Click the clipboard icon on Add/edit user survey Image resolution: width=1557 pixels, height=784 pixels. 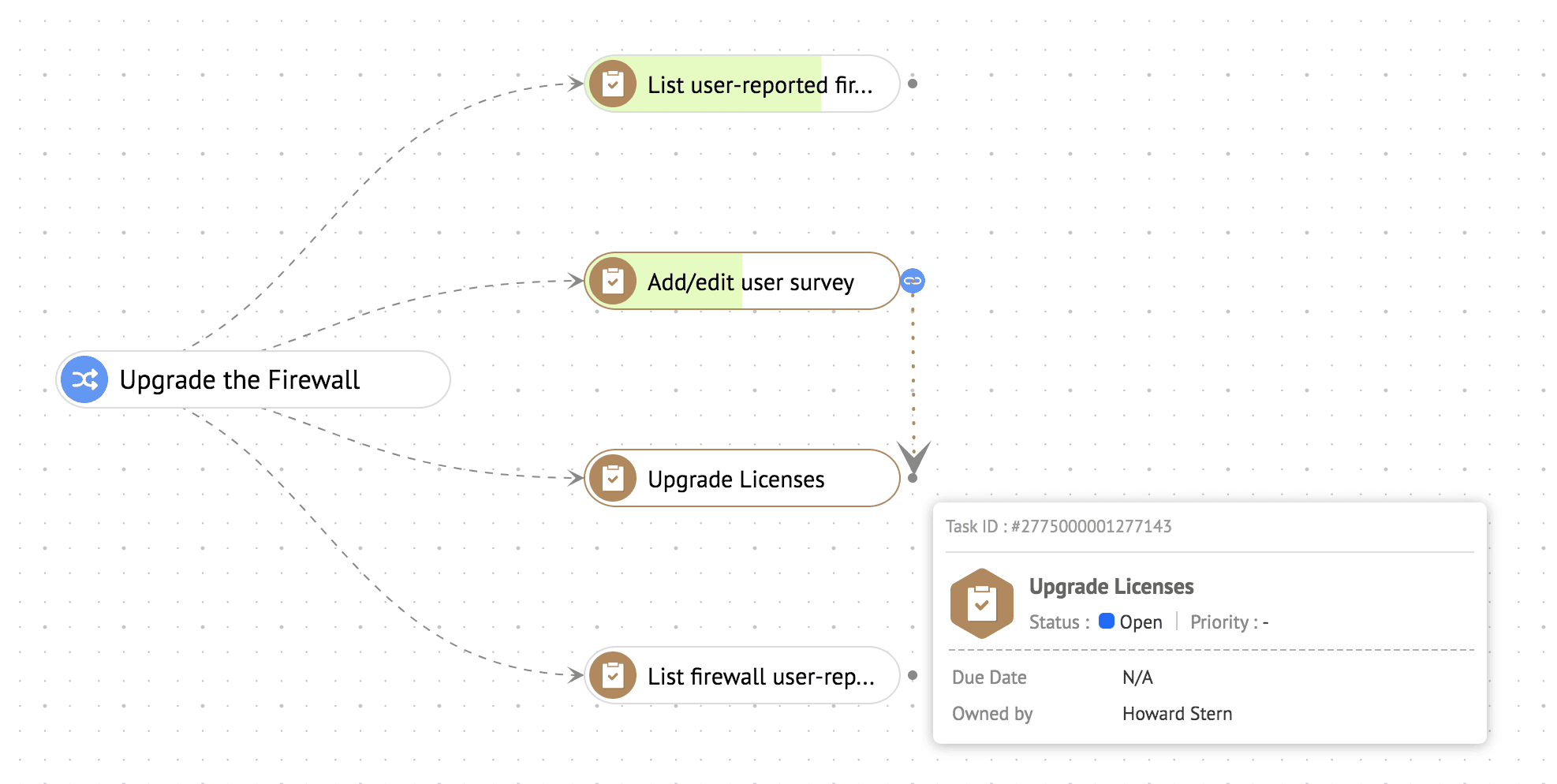[x=613, y=282]
